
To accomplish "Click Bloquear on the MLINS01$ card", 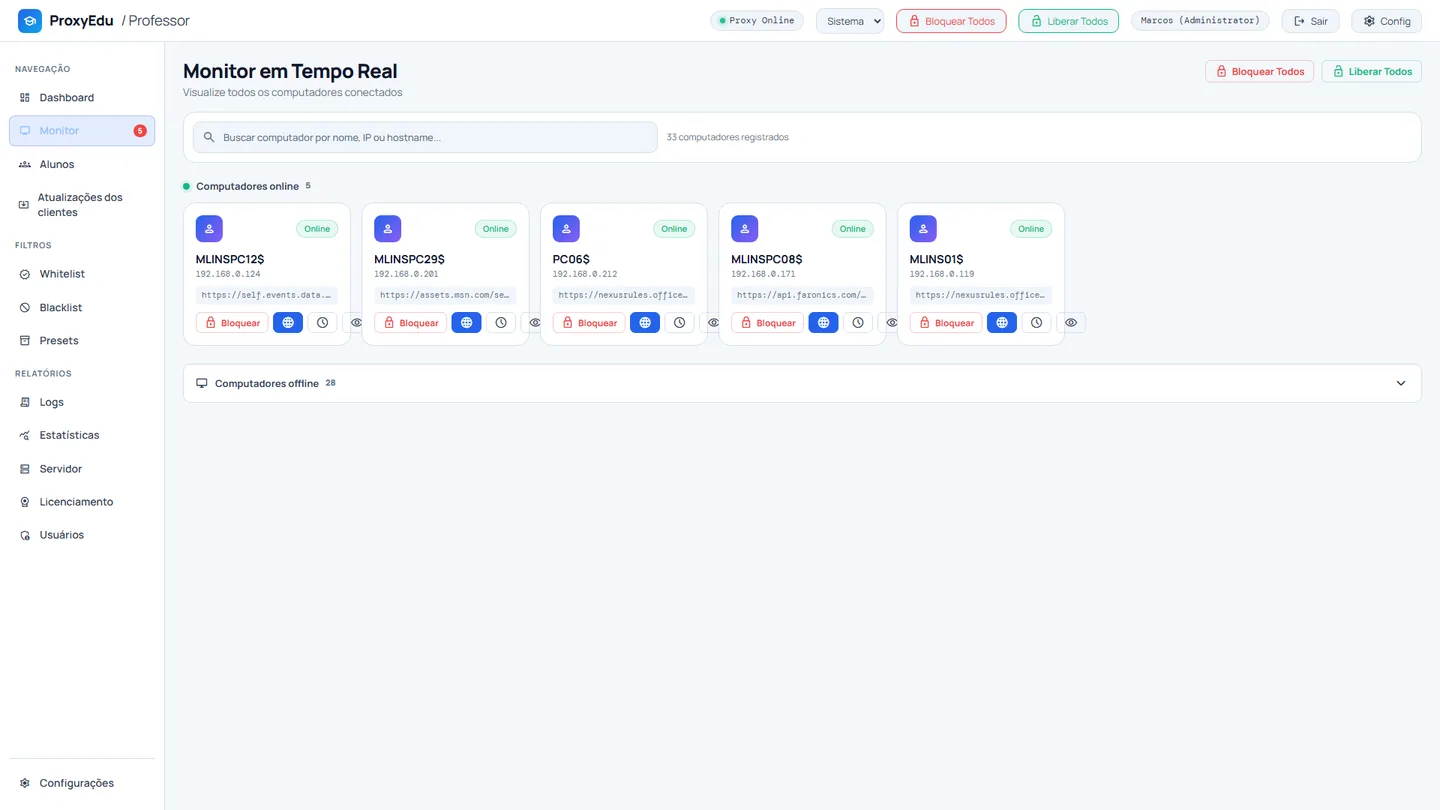I will click(x=946, y=323).
